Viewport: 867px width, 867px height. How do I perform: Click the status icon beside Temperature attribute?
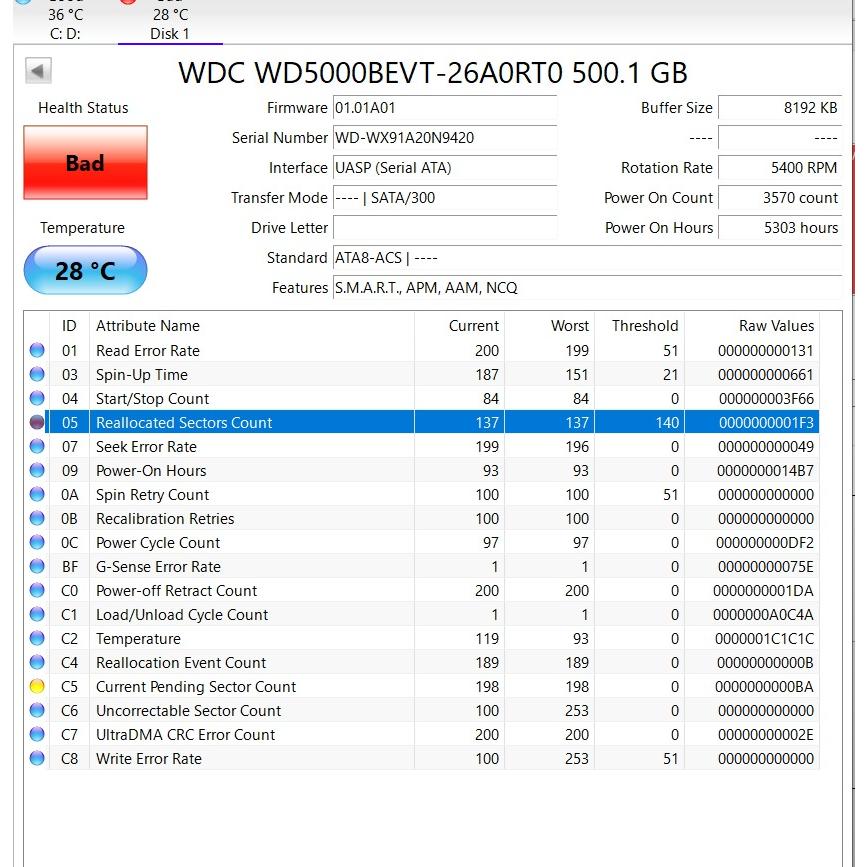click(37, 639)
